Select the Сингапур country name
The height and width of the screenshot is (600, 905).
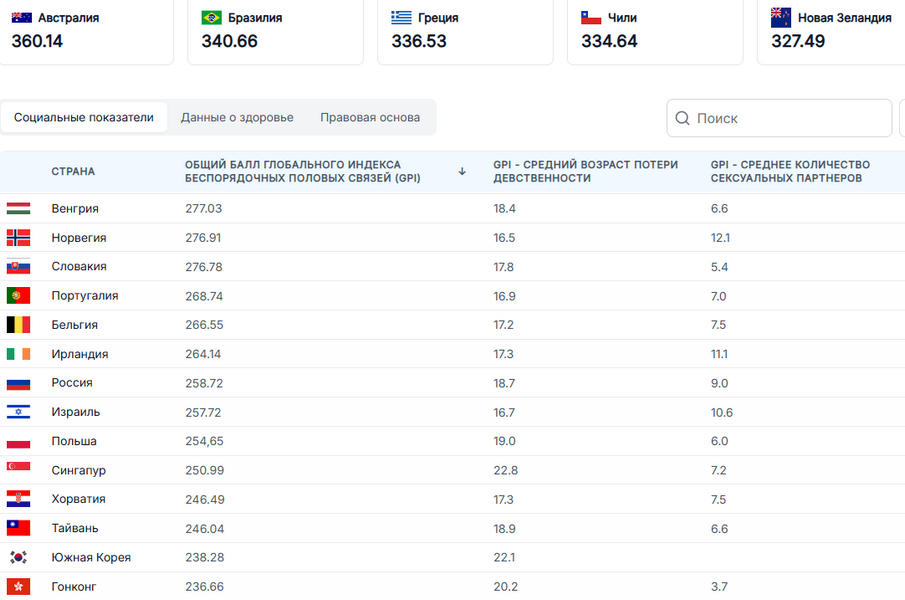(78, 470)
